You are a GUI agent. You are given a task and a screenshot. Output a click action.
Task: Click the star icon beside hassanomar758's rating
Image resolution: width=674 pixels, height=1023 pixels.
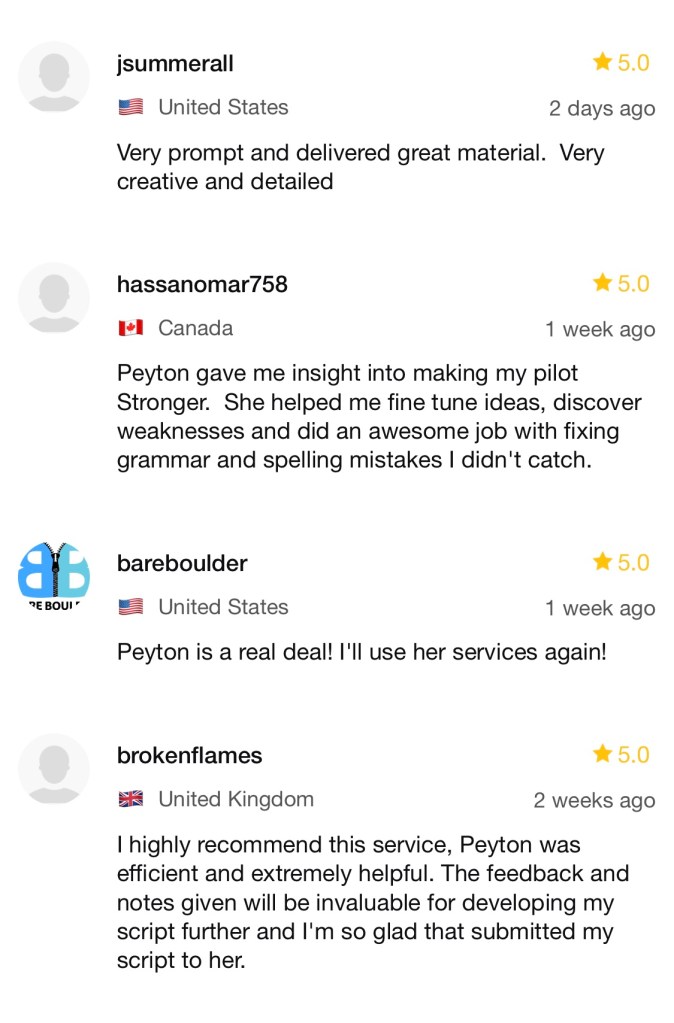pyautogui.click(x=602, y=284)
